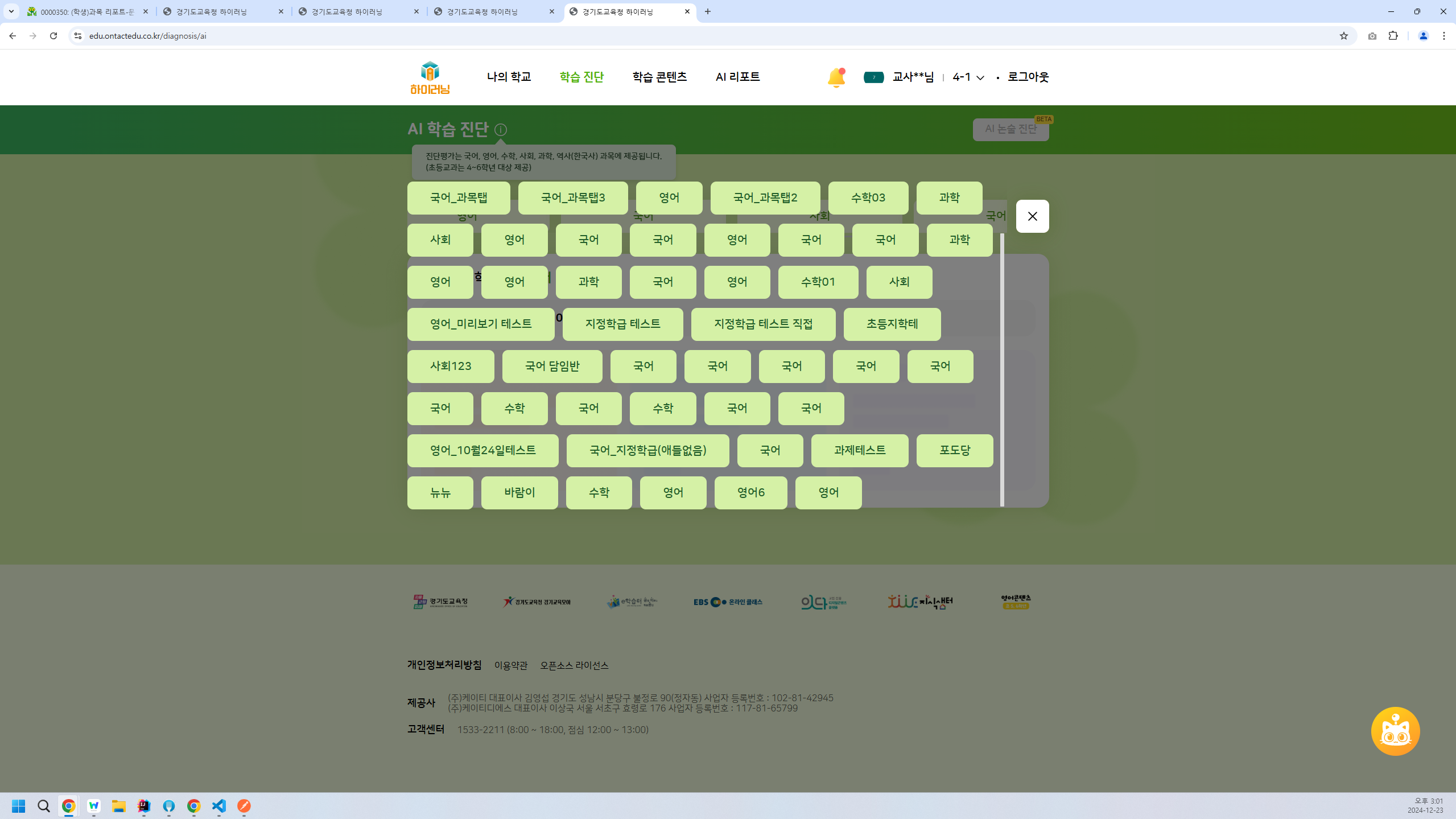Open the Chrome three-dot menu

(1443, 36)
